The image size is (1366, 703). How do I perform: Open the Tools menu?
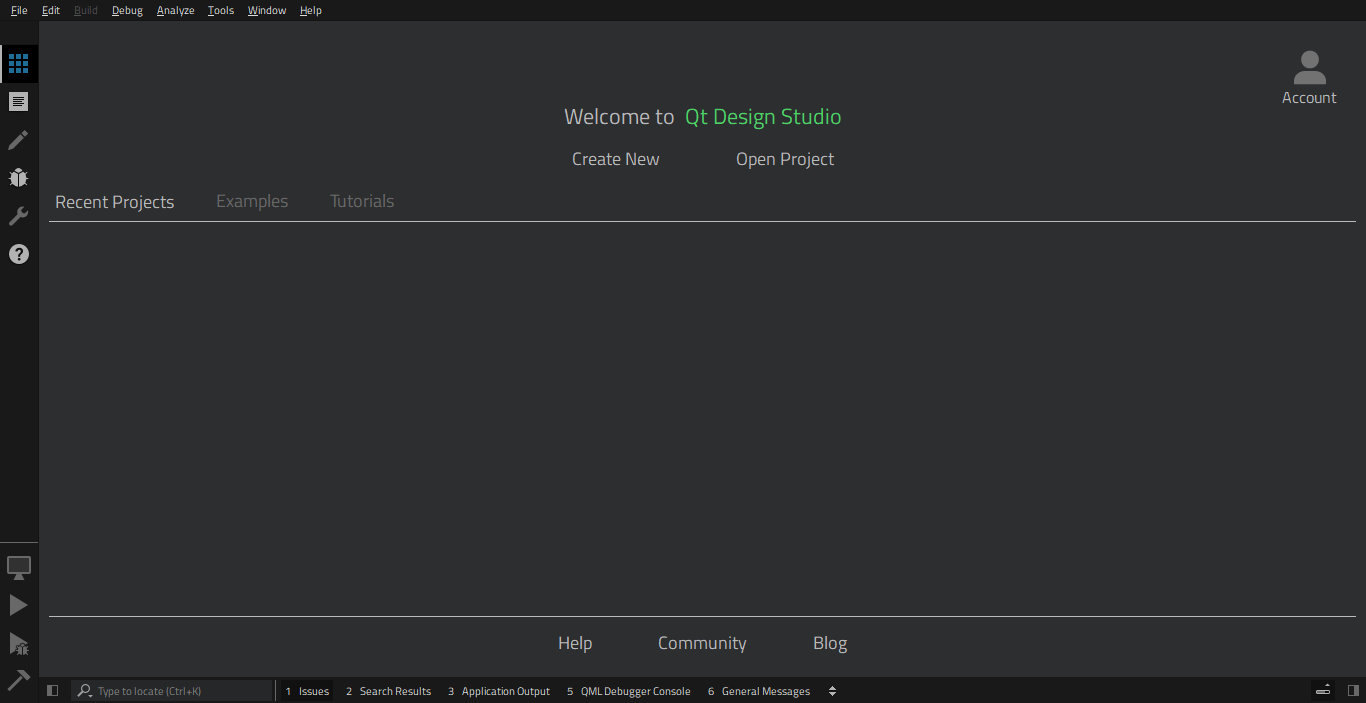220,10
